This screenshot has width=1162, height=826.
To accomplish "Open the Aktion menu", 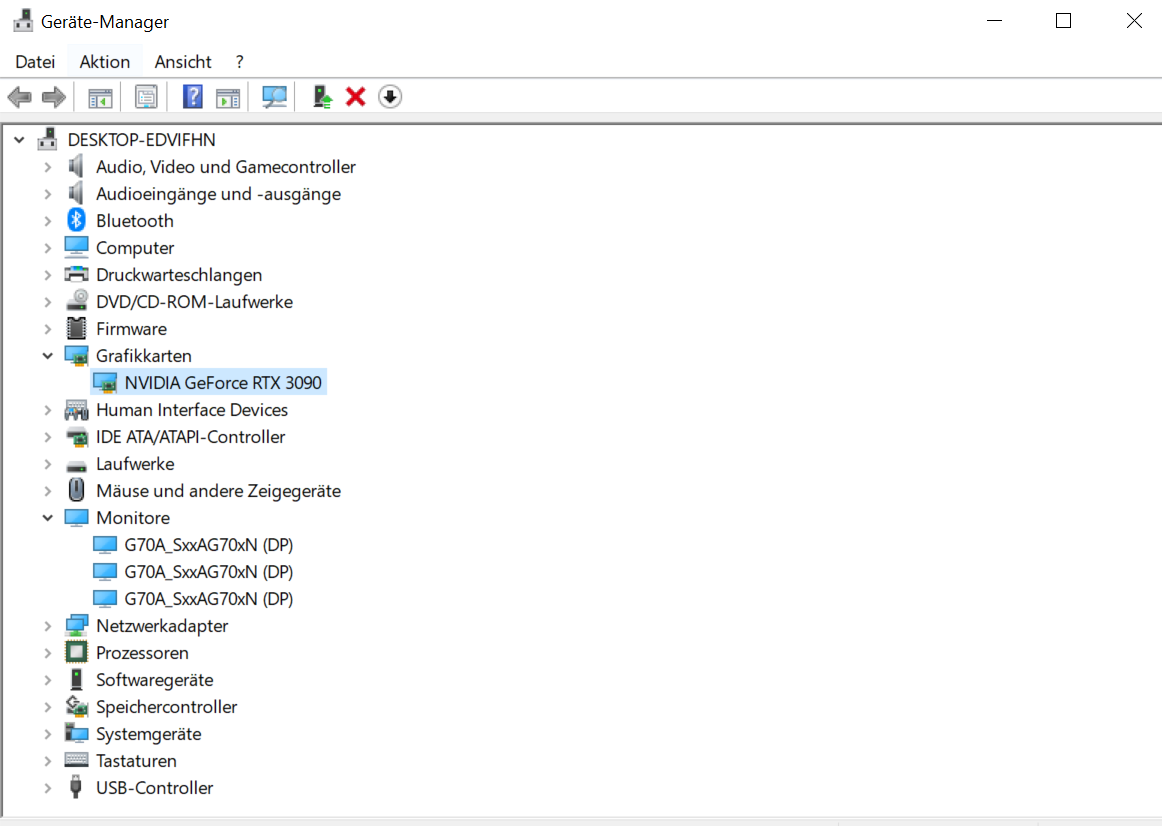I will point(104,61).
